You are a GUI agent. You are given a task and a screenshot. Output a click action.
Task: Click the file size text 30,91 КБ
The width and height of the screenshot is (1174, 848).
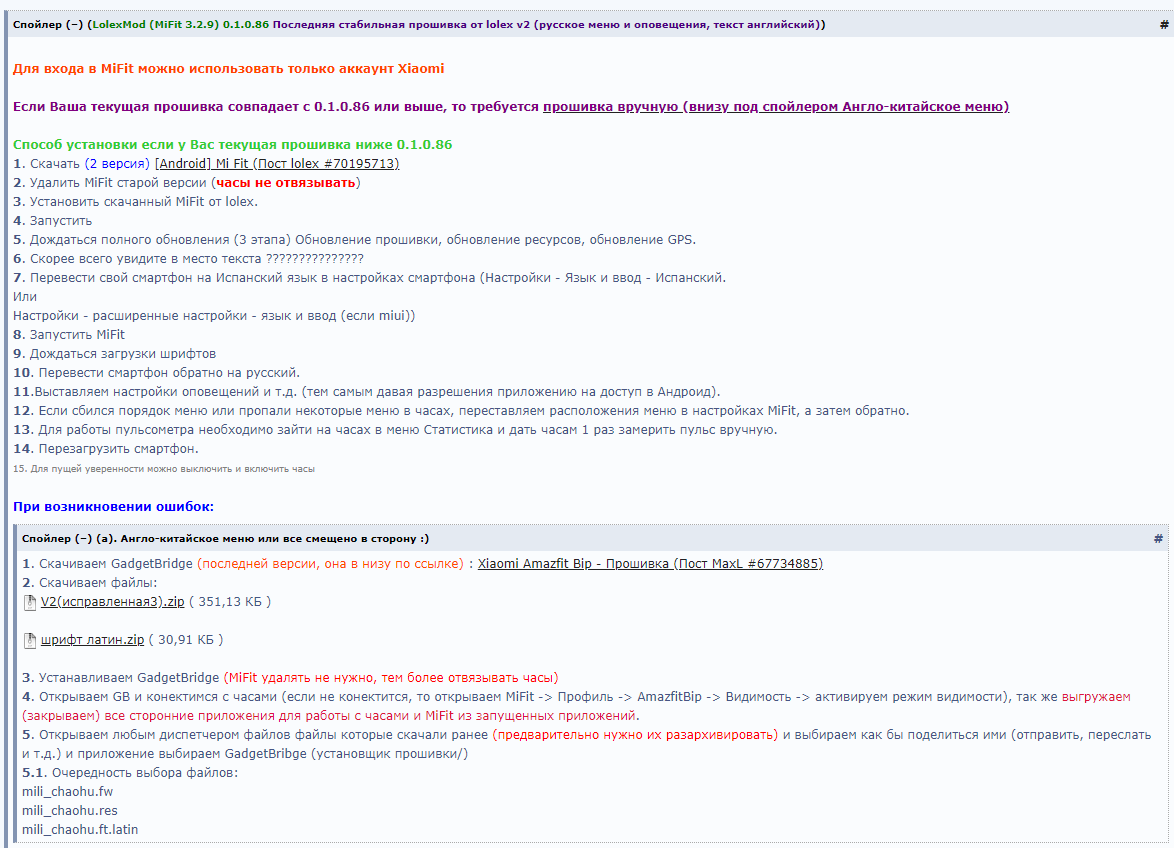click(186, 641)
